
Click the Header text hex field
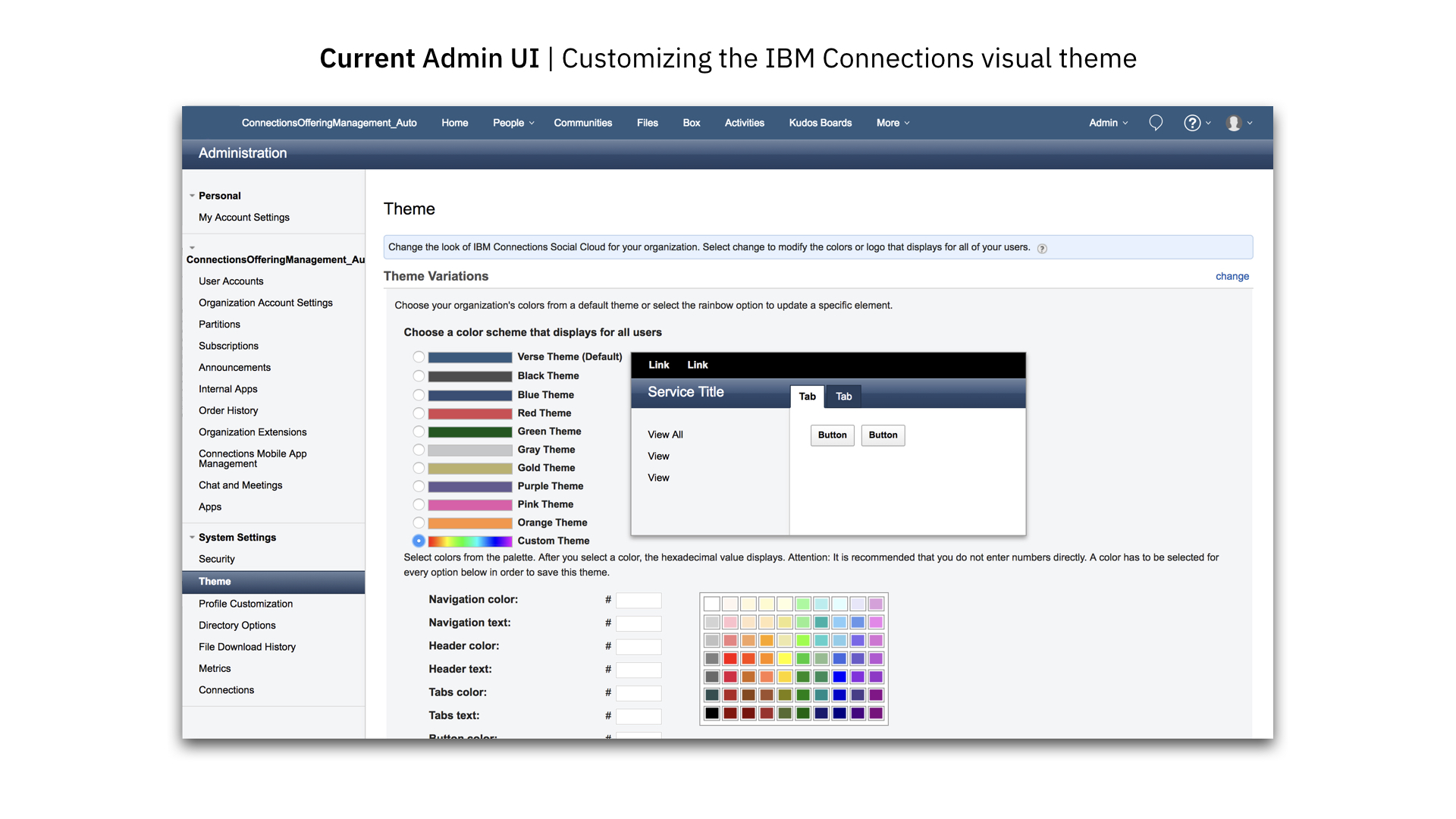pos(639,670)
